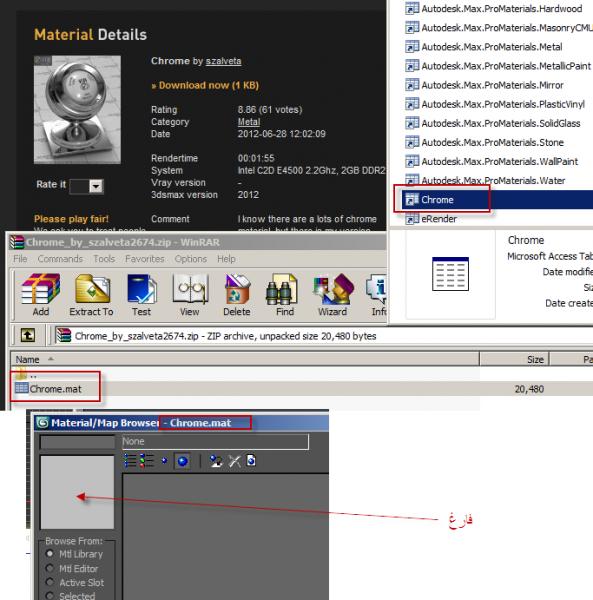Click the Delete files icon
Image resolution: width=593 pixels, height=600 pixels.
coord(237,295)
